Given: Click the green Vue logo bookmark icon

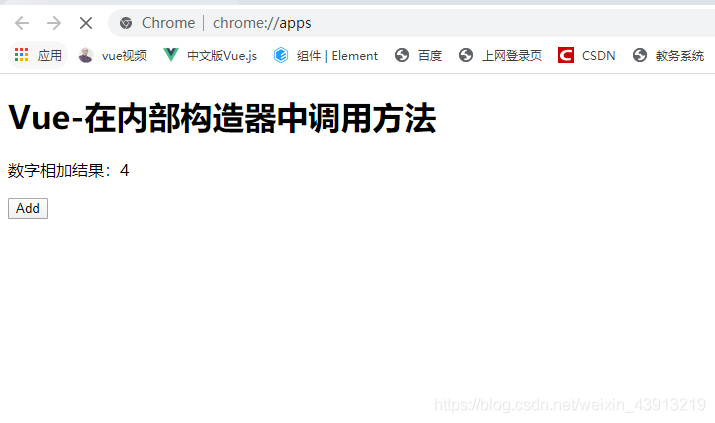Looking at the screenshot, I should [171, 55].
